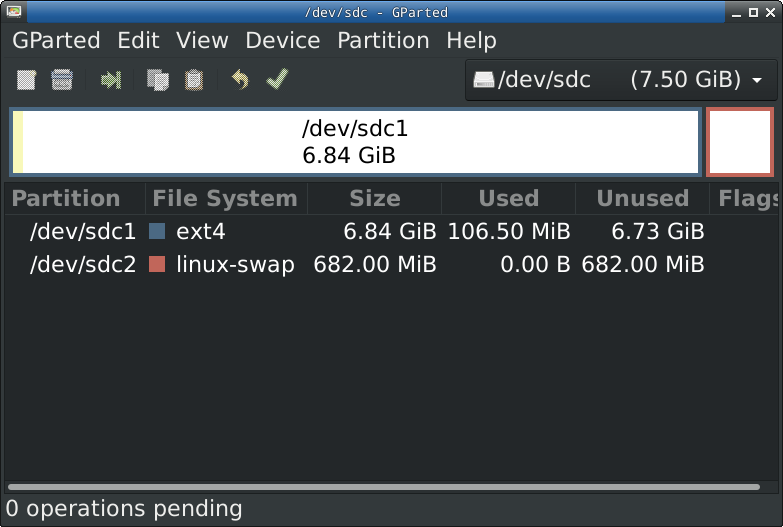Open the /dev/sdc device selector dropdown
This screenshot has height=527, width=783.
[x=621, y=80]
